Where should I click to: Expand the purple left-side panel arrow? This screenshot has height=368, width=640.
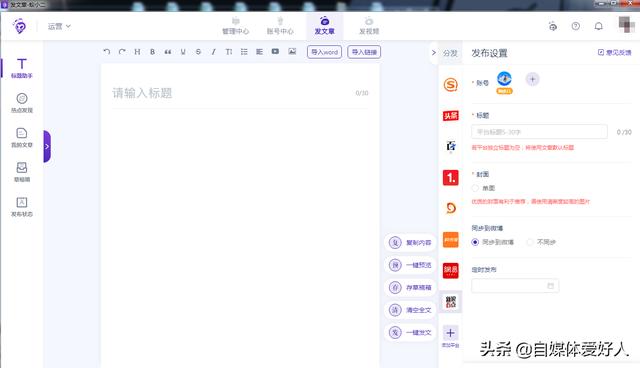(47, 146)
